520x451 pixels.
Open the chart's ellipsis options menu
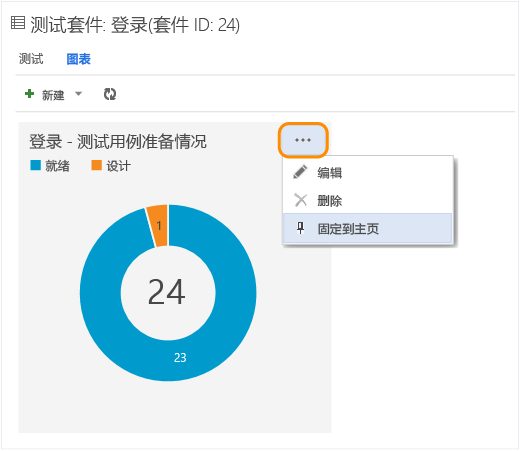[x=303, y=140]
